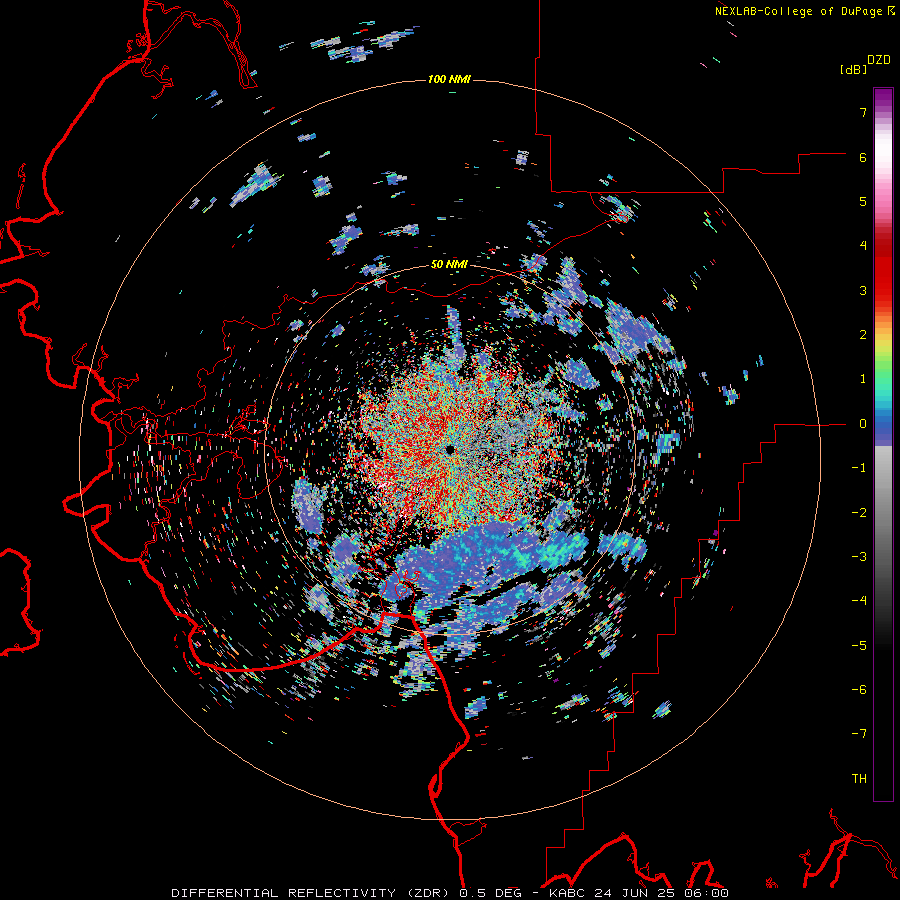The width and height of the screenshot is (900, 900).
Task: Click the 2 tick label on color scale
Action: (x=863, y=335)
